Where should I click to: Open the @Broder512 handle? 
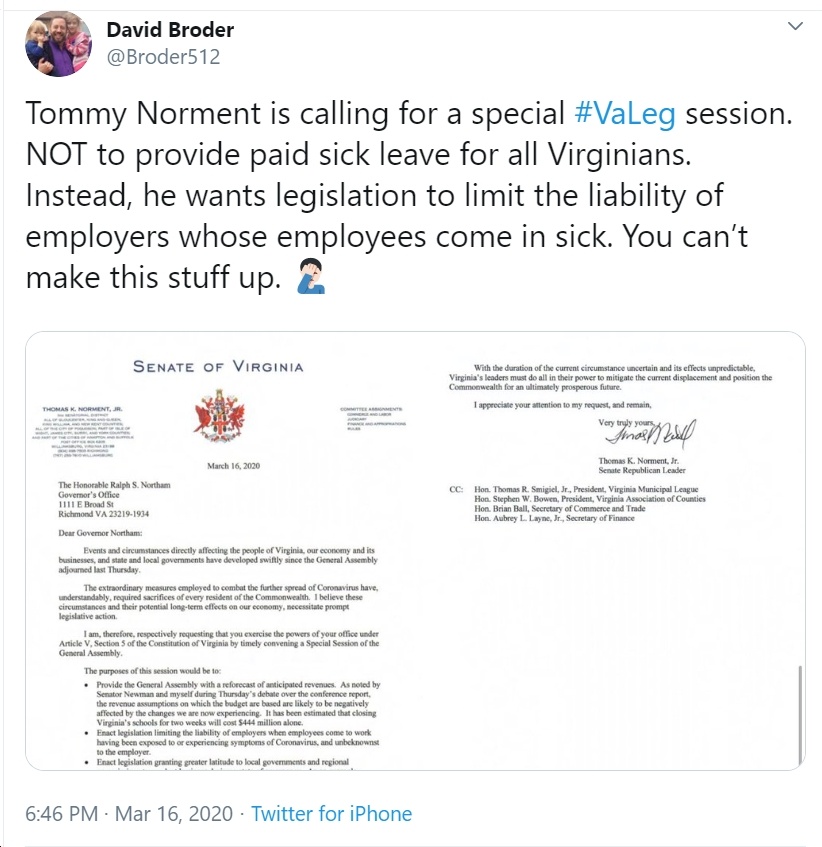click(164, 57)
